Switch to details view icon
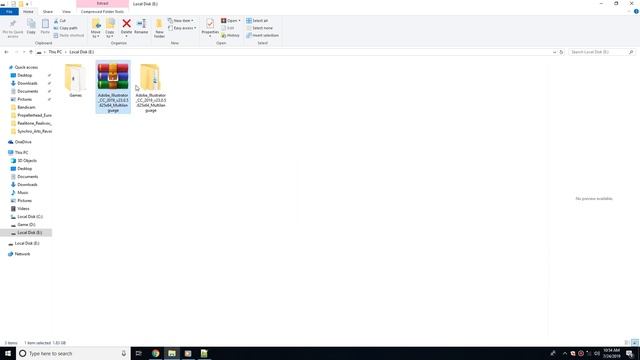This screenshot has width=640, height=360. pyautogui.click(x=627, y=343)
